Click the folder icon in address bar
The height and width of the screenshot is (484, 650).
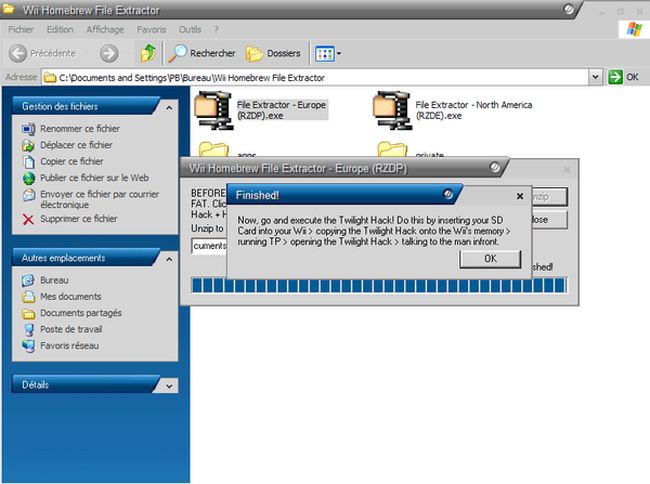[x=50, y=77]
